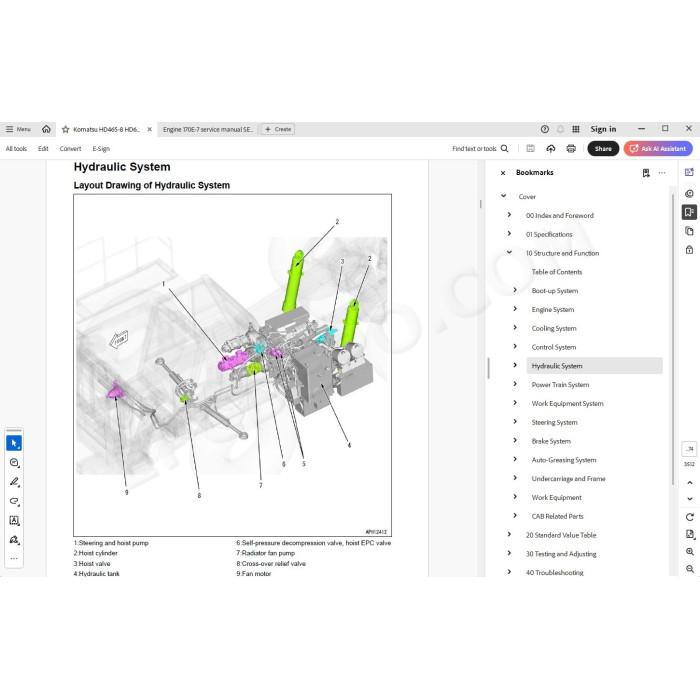
Task: Open Auto-Greasing System bookmark
Action: [564, 459]
